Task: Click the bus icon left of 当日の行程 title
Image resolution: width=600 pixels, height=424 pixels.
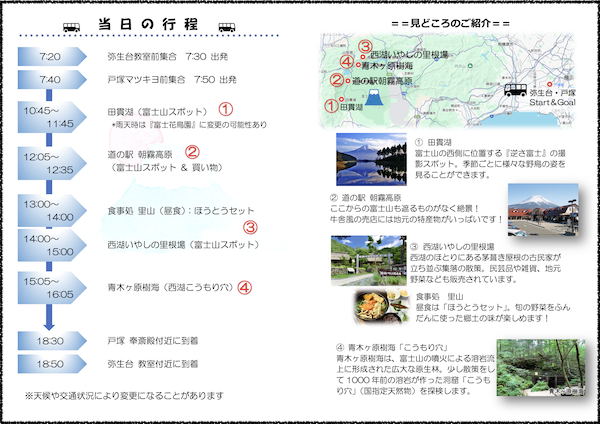Action: [74, 24]
